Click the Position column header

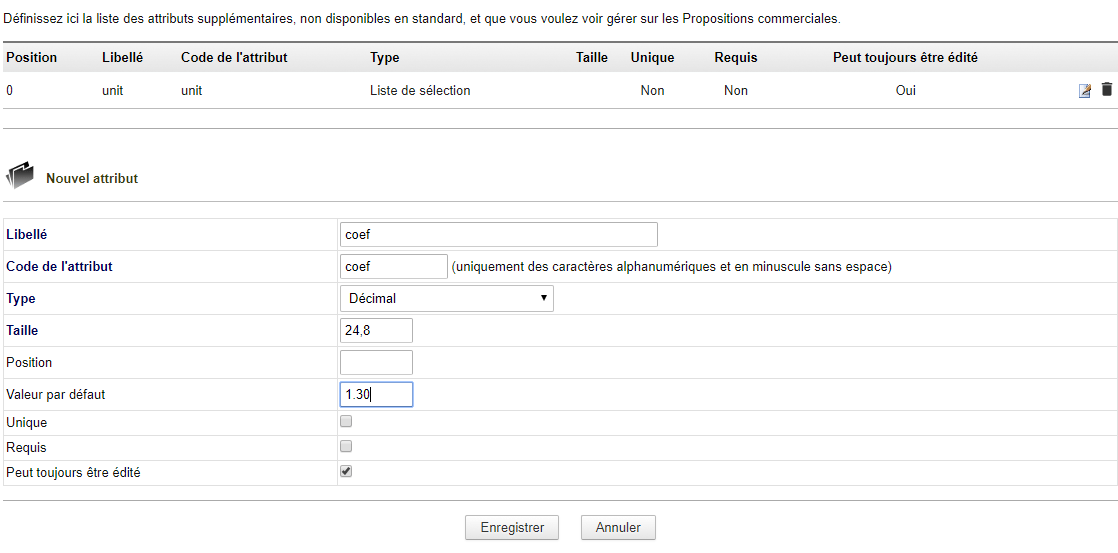(31, 58)
